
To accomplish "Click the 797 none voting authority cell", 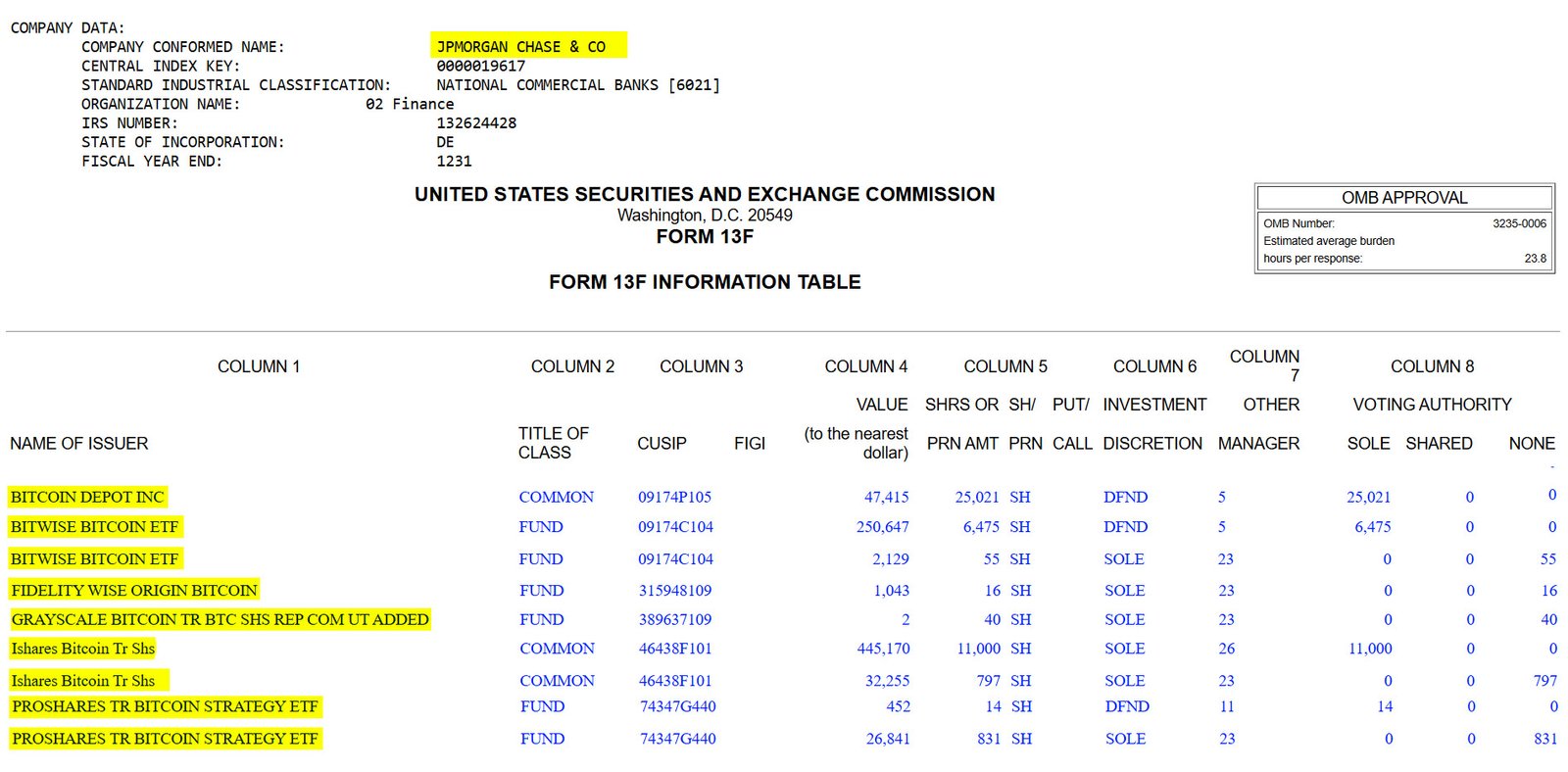I will coord(1545,680).
